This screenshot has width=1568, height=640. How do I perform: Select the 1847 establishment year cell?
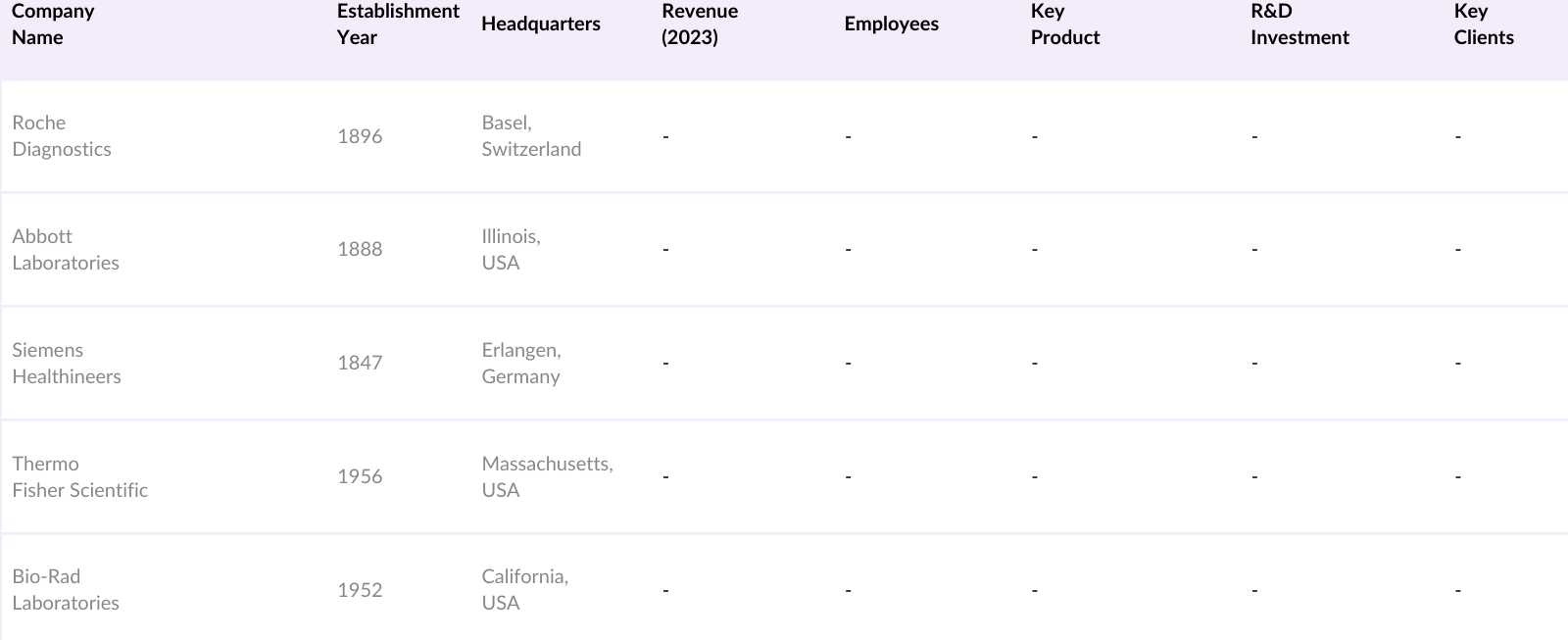(x=360, y=364)
